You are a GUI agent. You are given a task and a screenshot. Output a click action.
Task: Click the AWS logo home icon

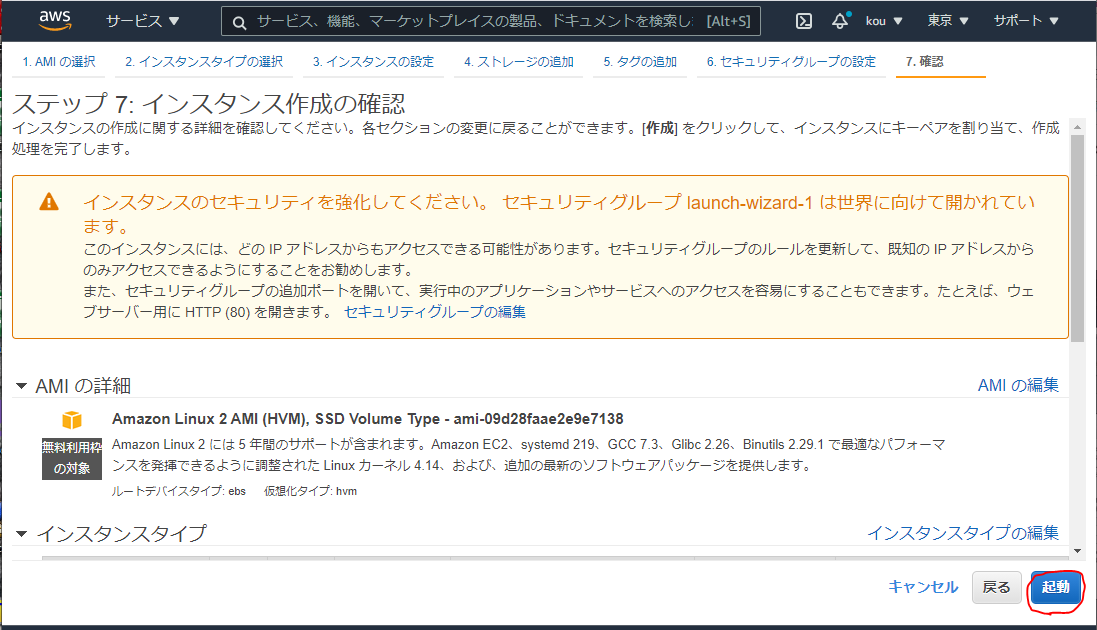55,21
